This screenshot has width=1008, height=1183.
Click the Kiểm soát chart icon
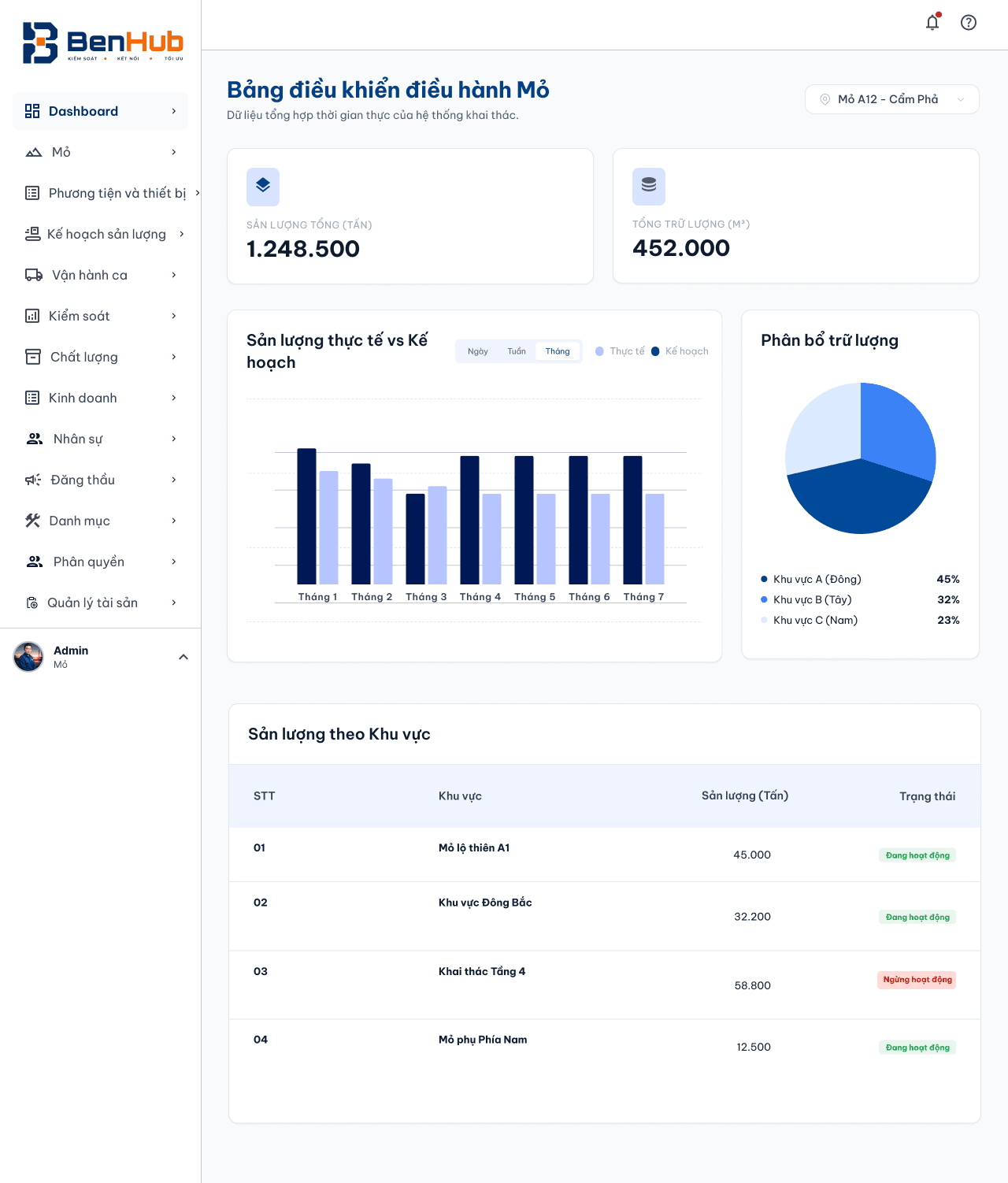click(x=32, y=316)
